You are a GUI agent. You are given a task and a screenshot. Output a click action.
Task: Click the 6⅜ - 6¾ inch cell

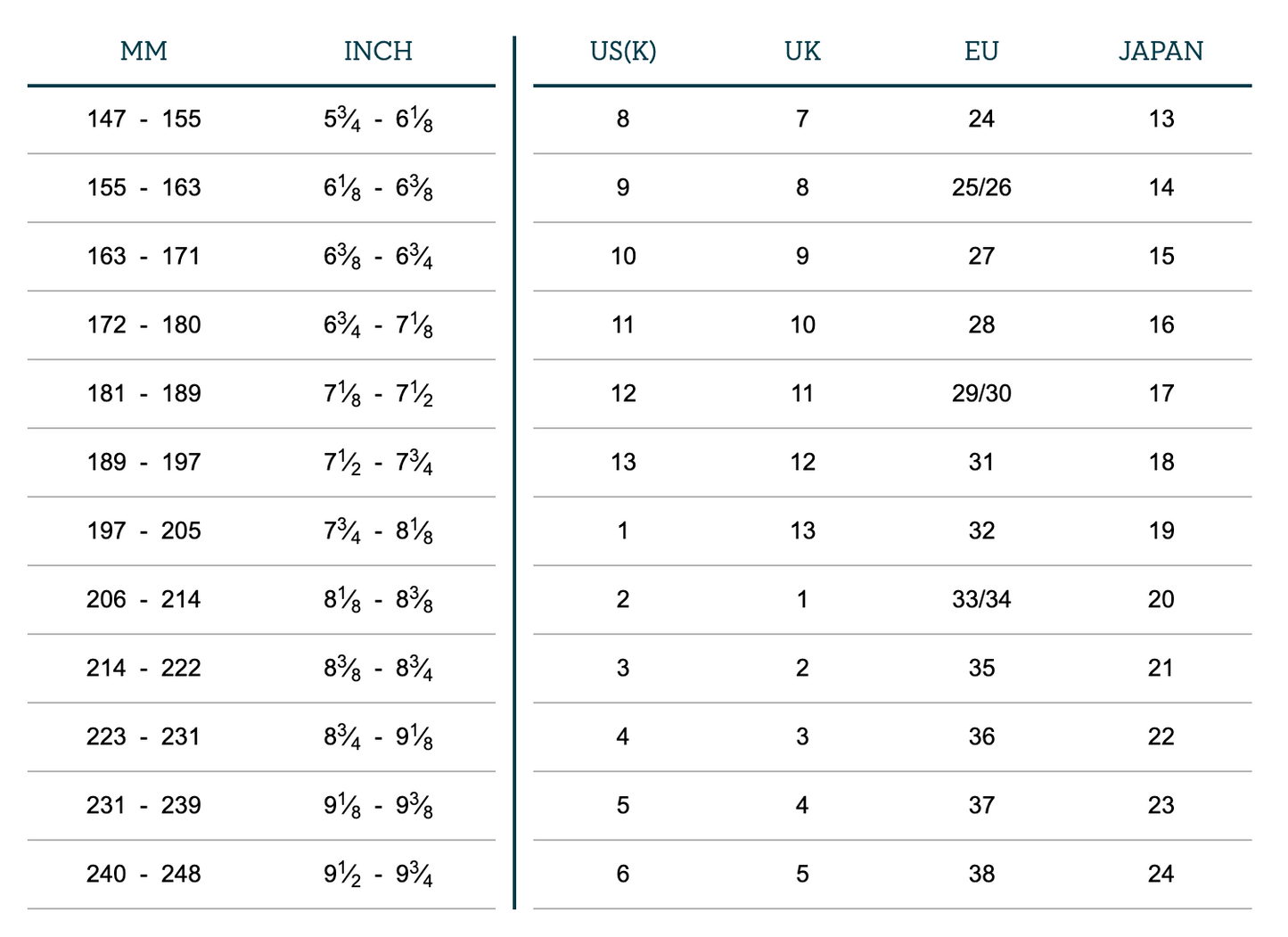378,257
